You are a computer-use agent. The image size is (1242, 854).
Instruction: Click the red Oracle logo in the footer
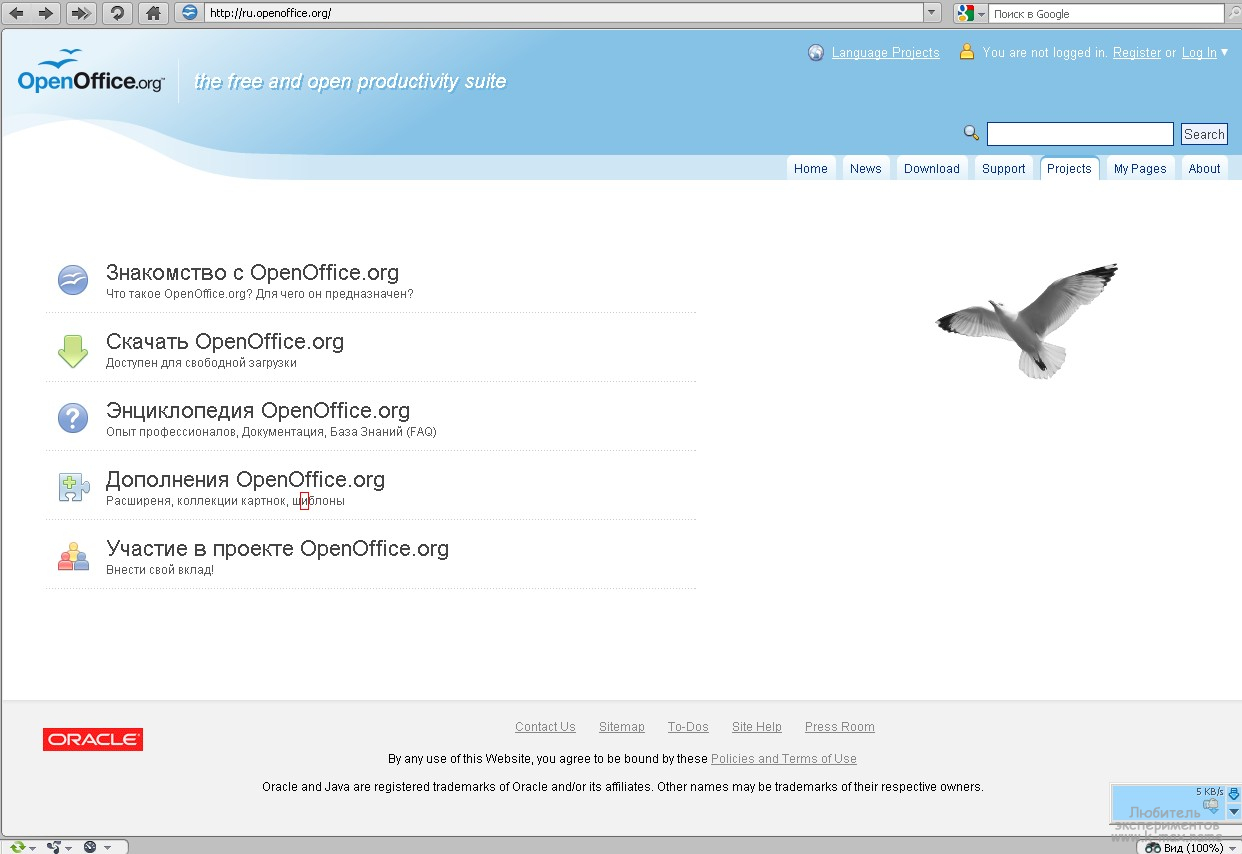pyautogui.click(x=93, y=740)
